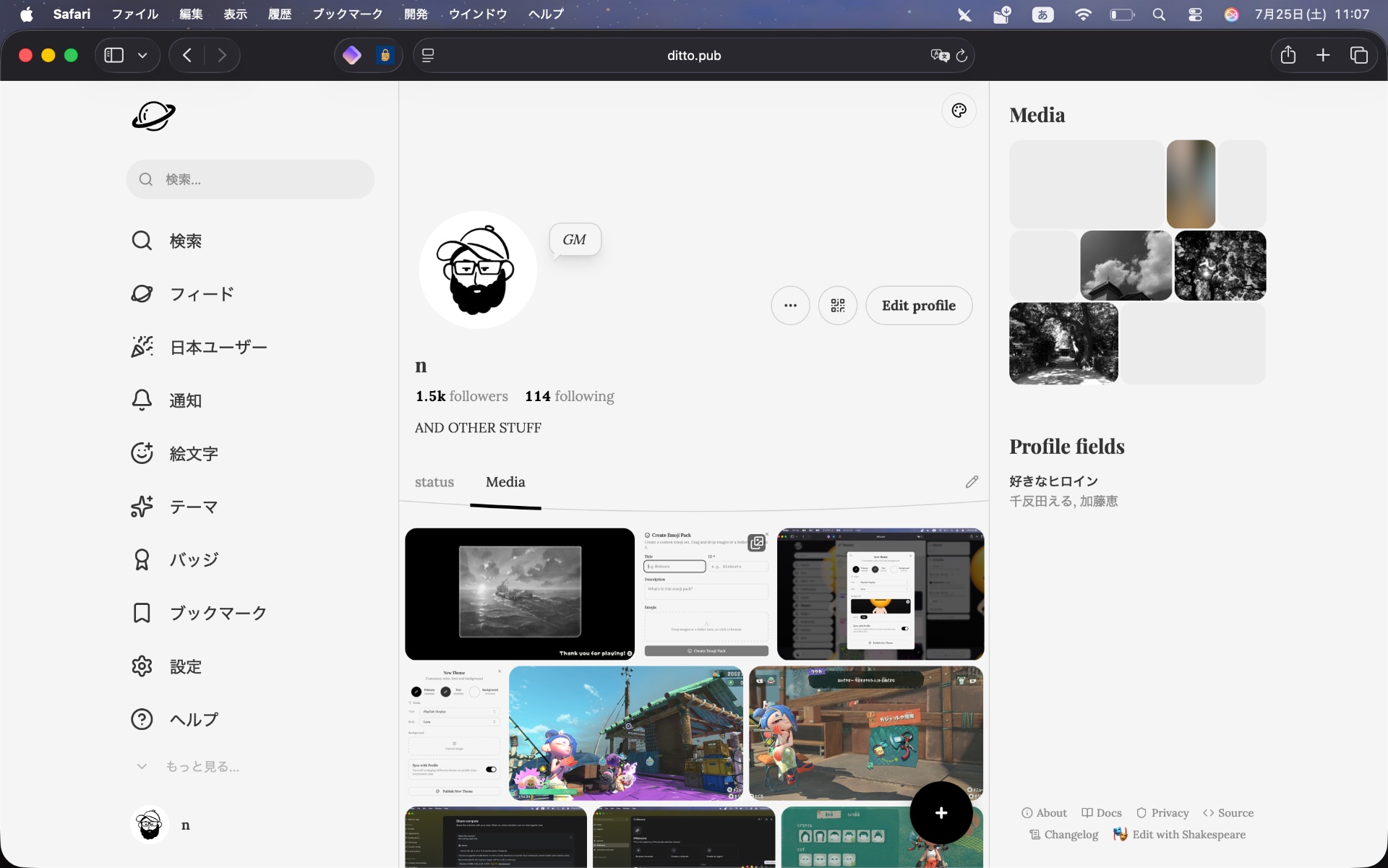Show Safari tab overview

(x=1359, y=55)
